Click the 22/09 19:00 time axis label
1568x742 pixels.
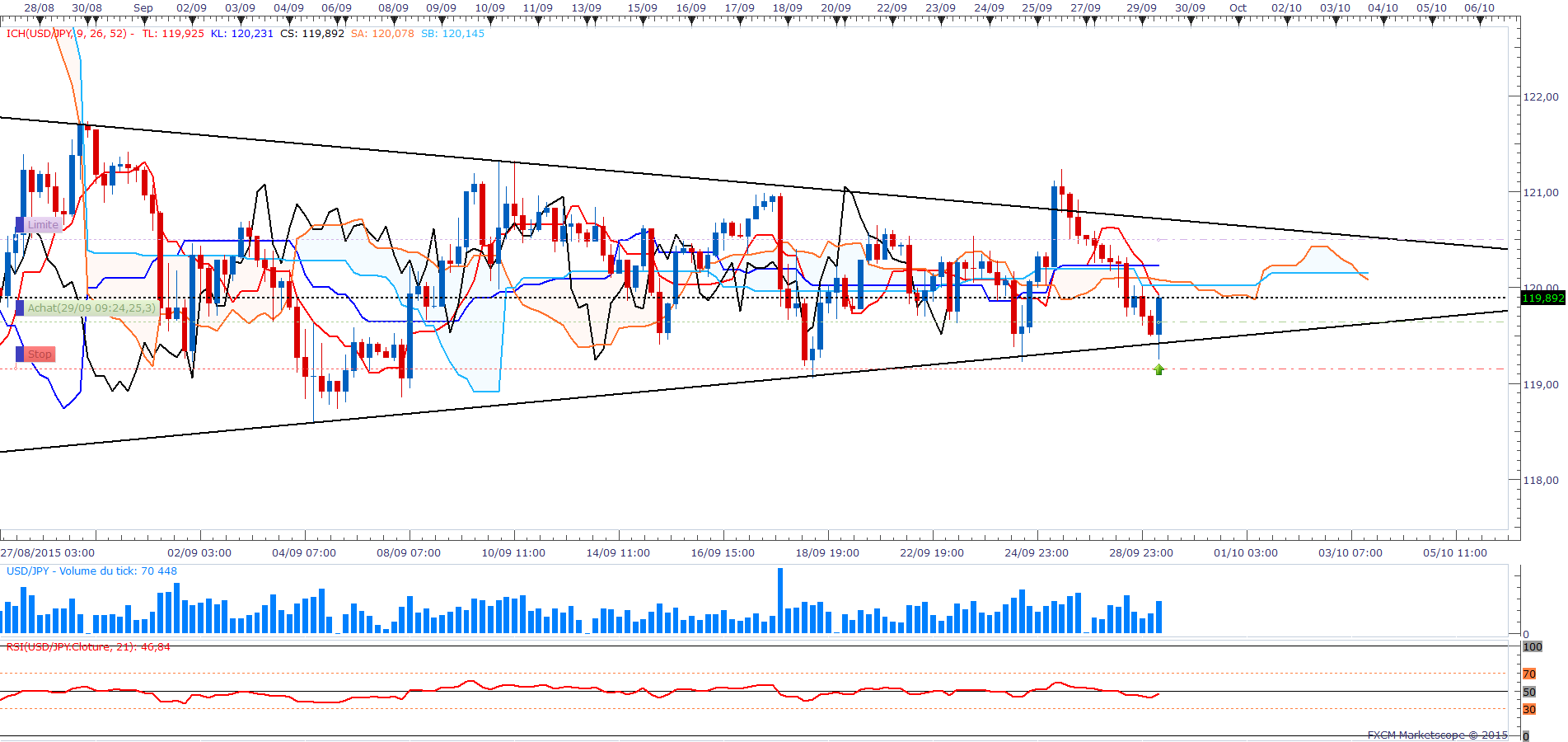pyautogui.click(x=932, y=553)
